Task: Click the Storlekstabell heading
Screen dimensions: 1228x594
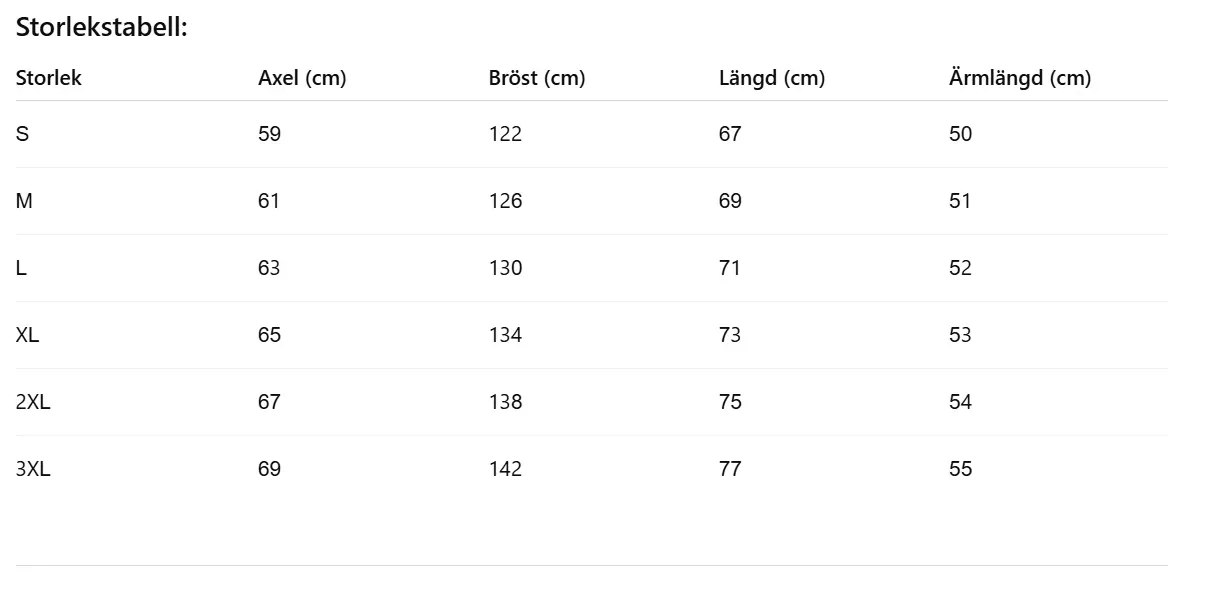Action: click(x=102, y=28)
